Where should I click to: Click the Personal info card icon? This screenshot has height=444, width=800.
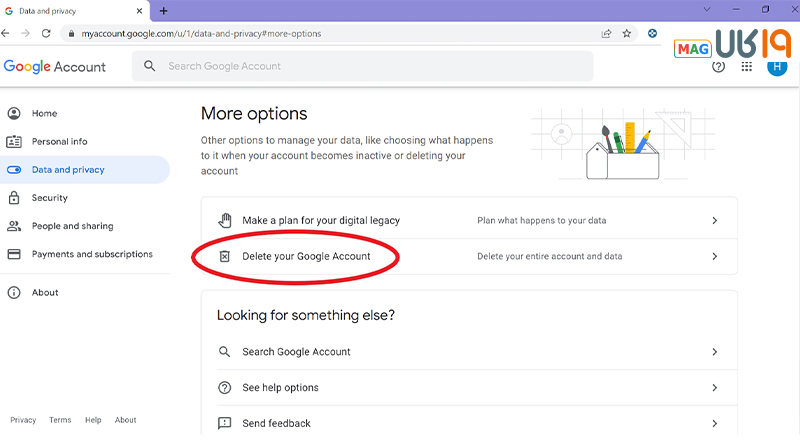14,141
